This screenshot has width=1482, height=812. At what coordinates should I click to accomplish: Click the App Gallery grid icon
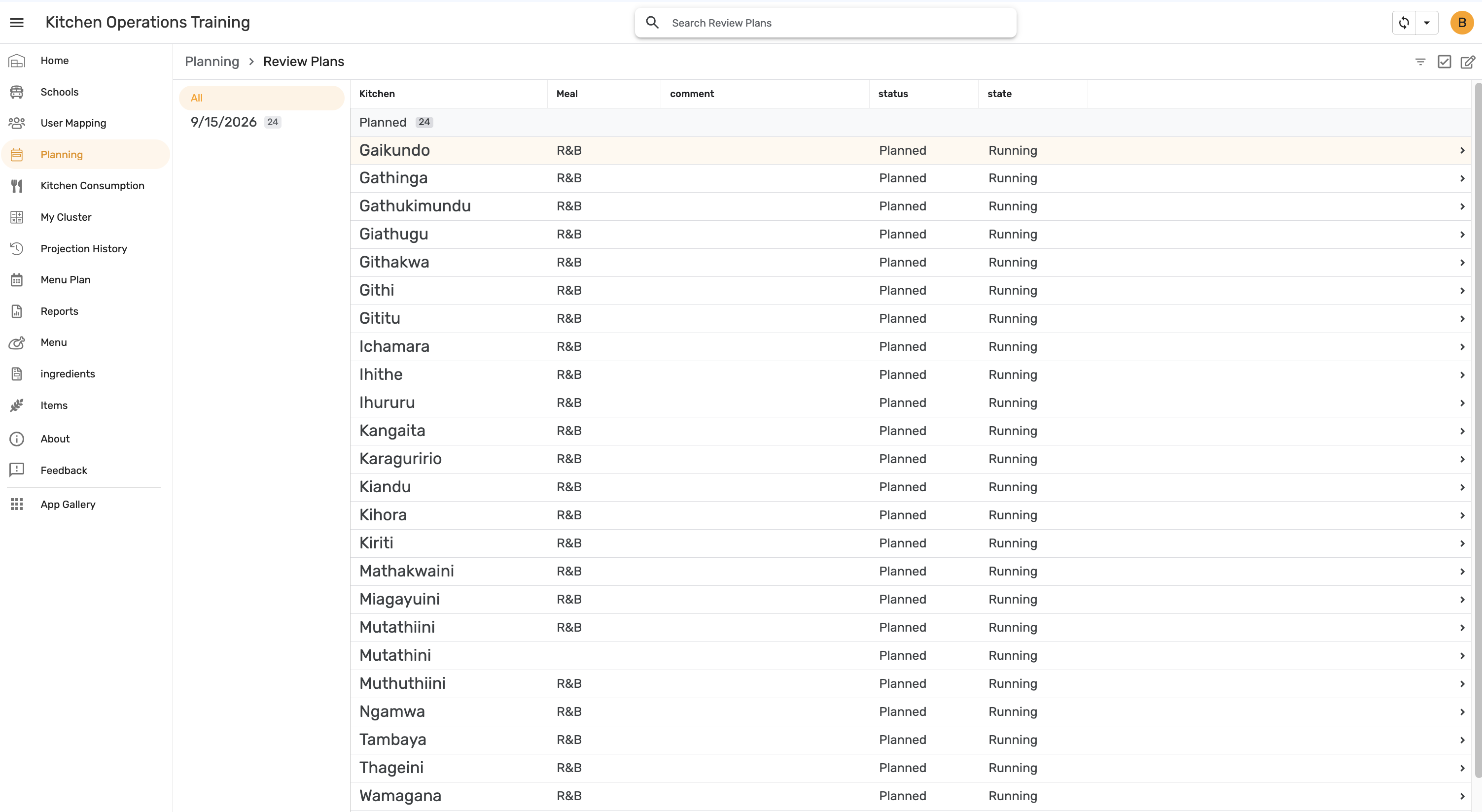pyautogui.click(x=17, y=505)
